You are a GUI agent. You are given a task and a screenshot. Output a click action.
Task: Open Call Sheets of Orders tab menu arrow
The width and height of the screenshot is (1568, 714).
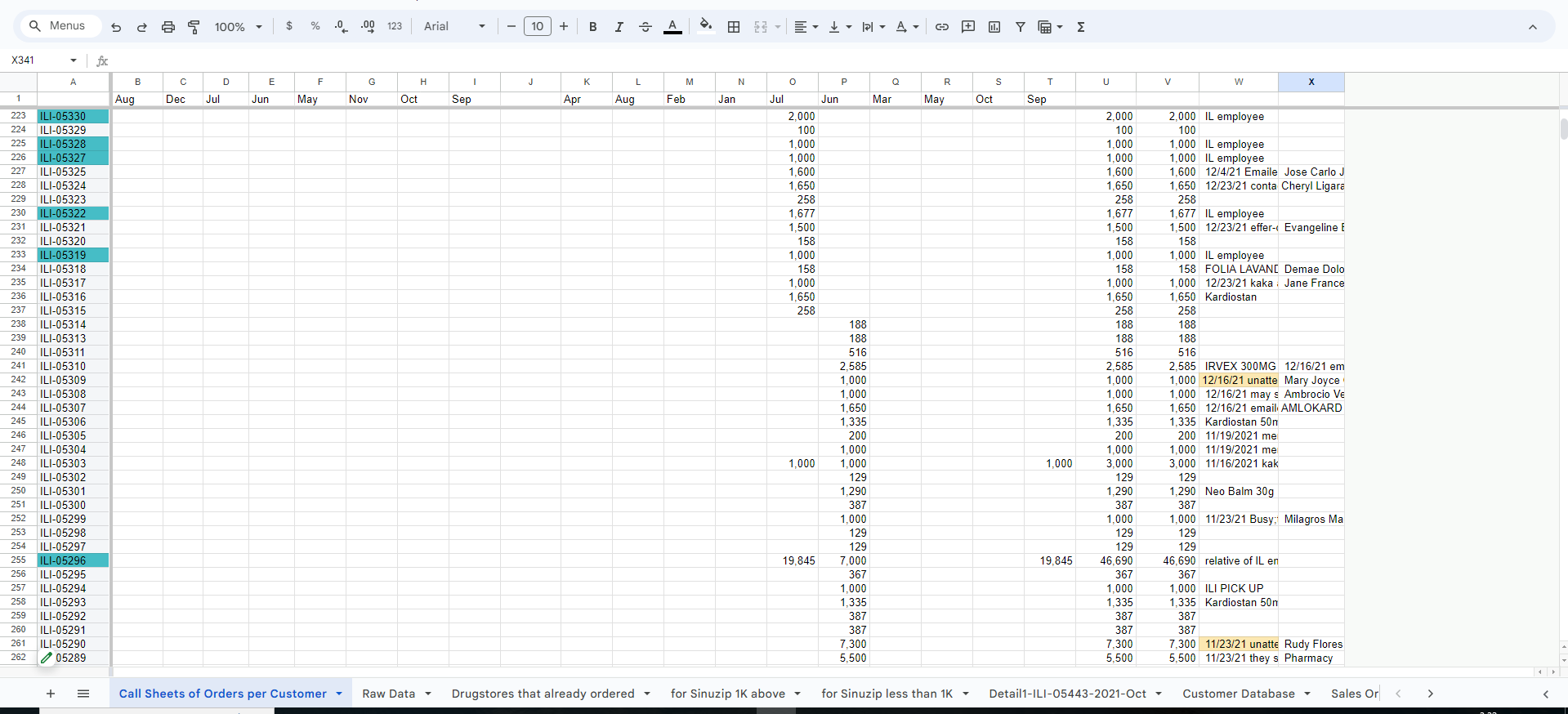point(339,694)
